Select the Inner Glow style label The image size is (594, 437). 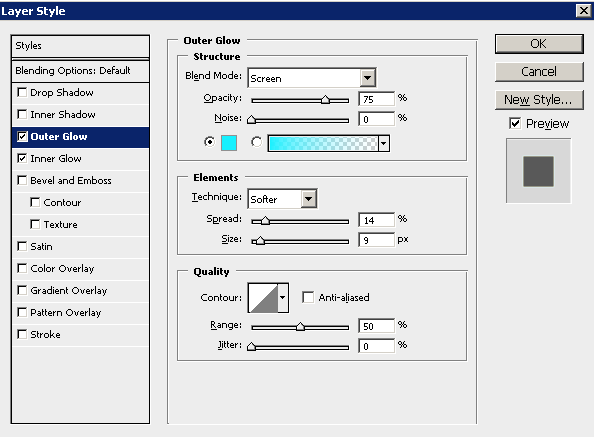[x=56, y=158]
